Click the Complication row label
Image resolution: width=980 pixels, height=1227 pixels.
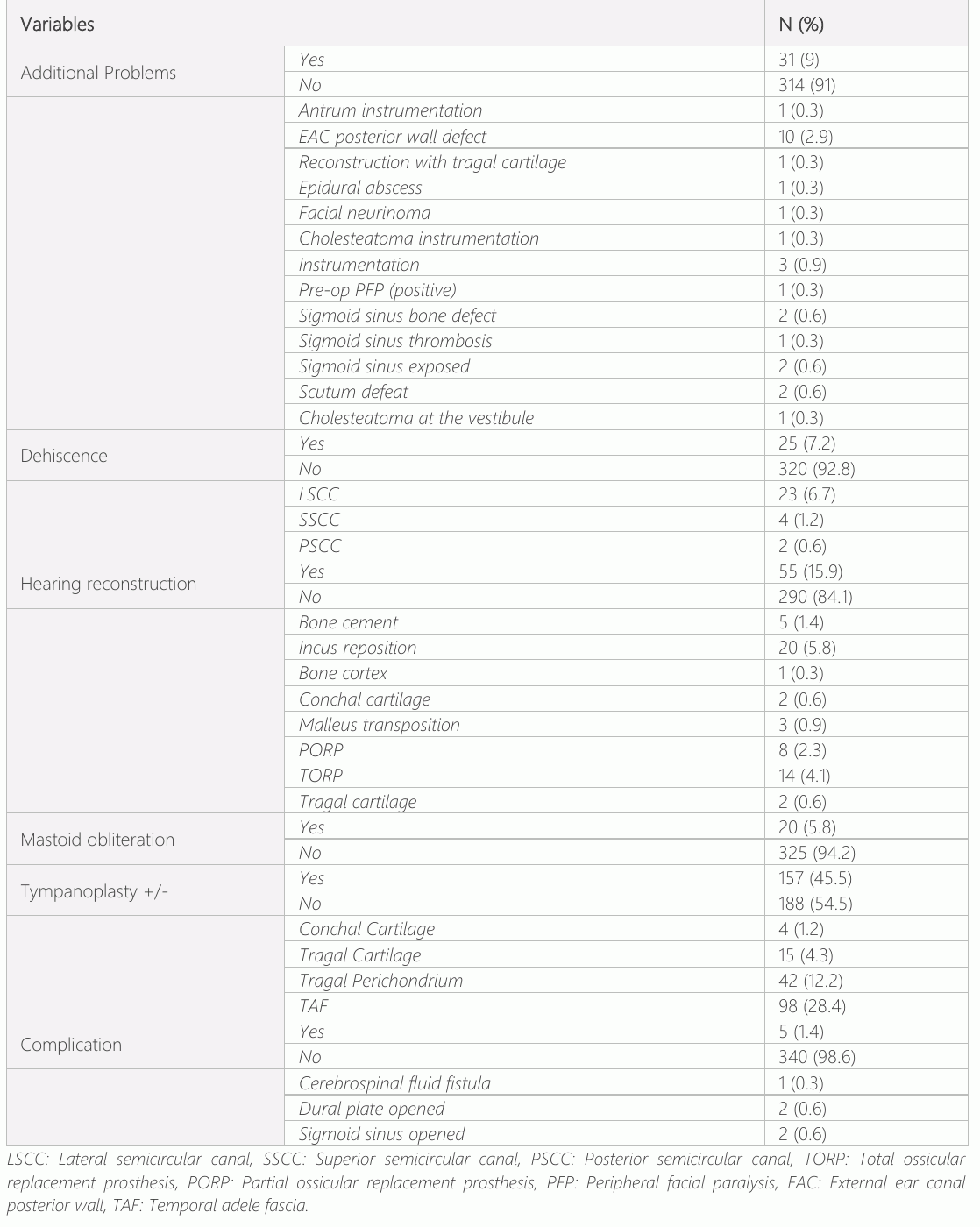pos(71,1045)
